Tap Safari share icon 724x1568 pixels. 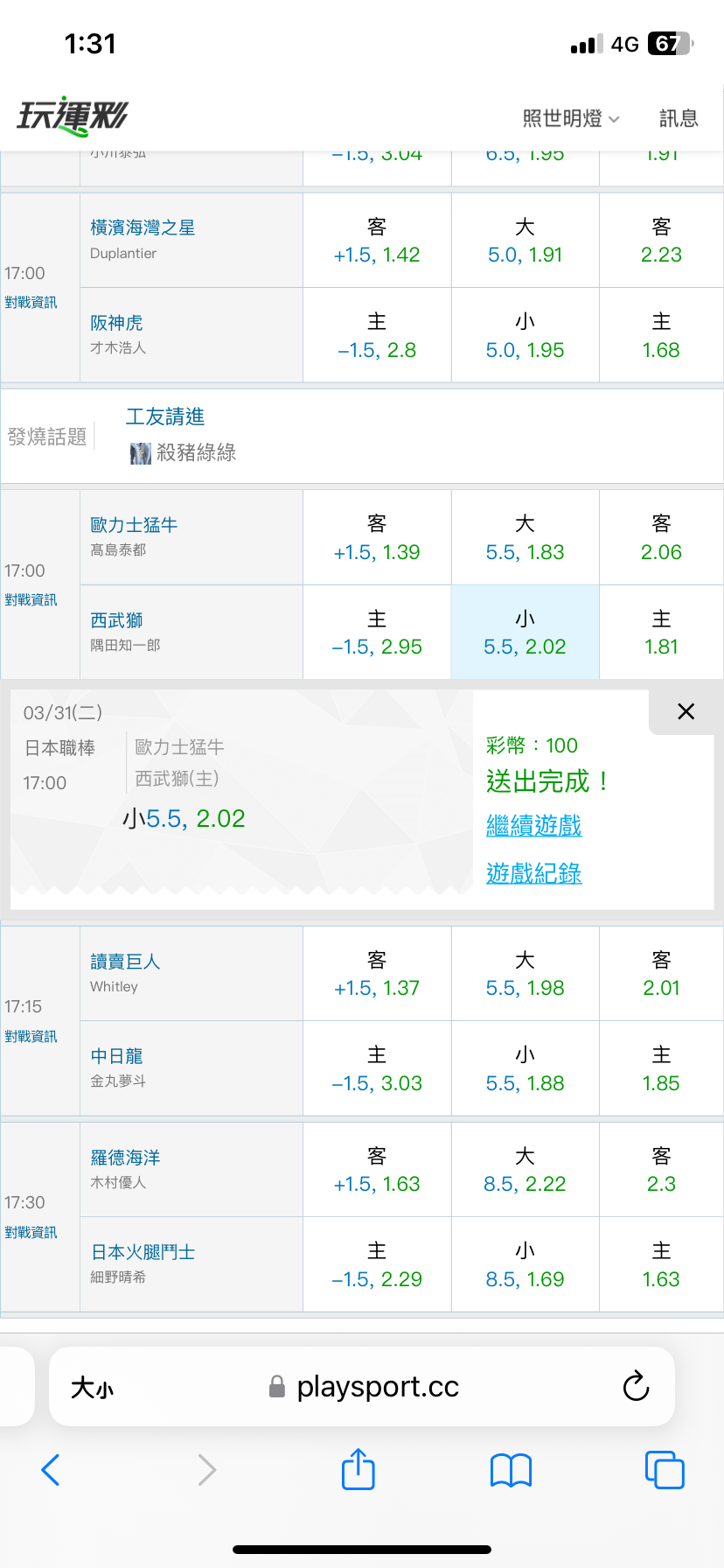[358, 1469]
